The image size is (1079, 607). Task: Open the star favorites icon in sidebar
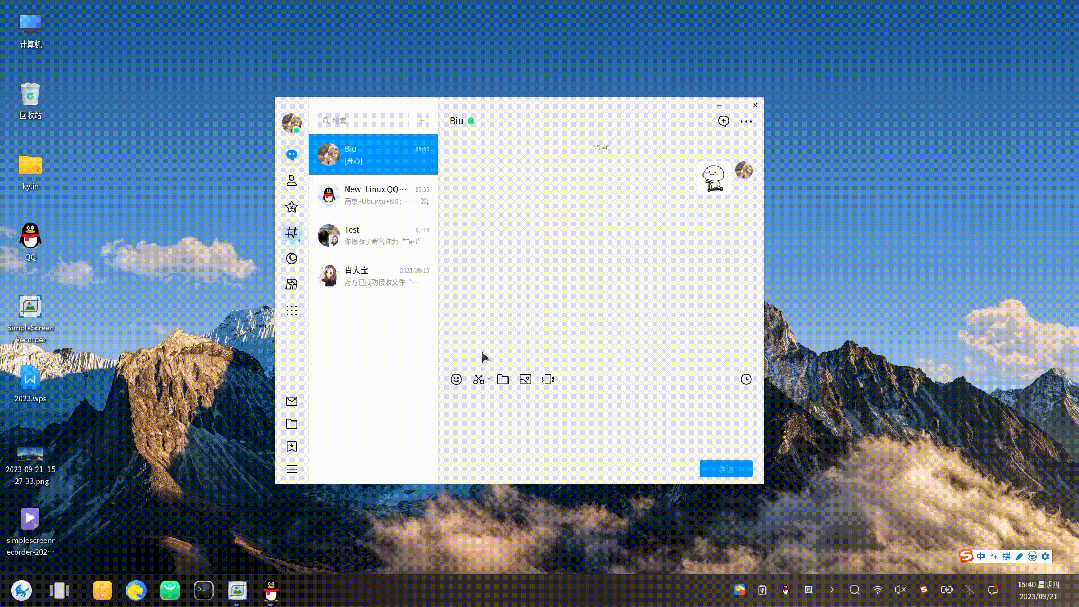click(291, 207)
